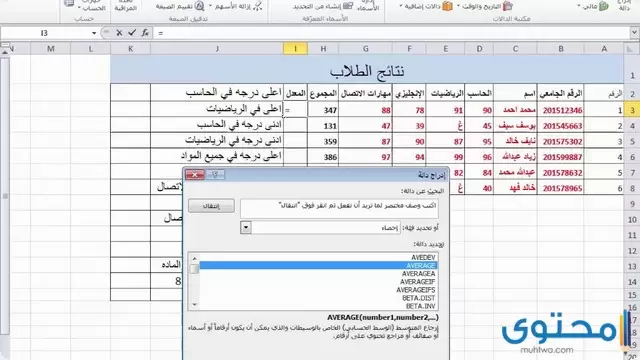
Task: Click student ID 201512346 cell
Action: click(x=560, y=110)
